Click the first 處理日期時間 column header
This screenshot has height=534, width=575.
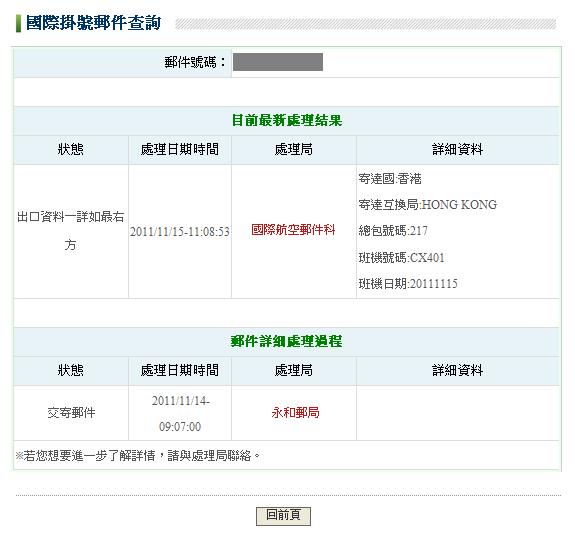[180, 149]
